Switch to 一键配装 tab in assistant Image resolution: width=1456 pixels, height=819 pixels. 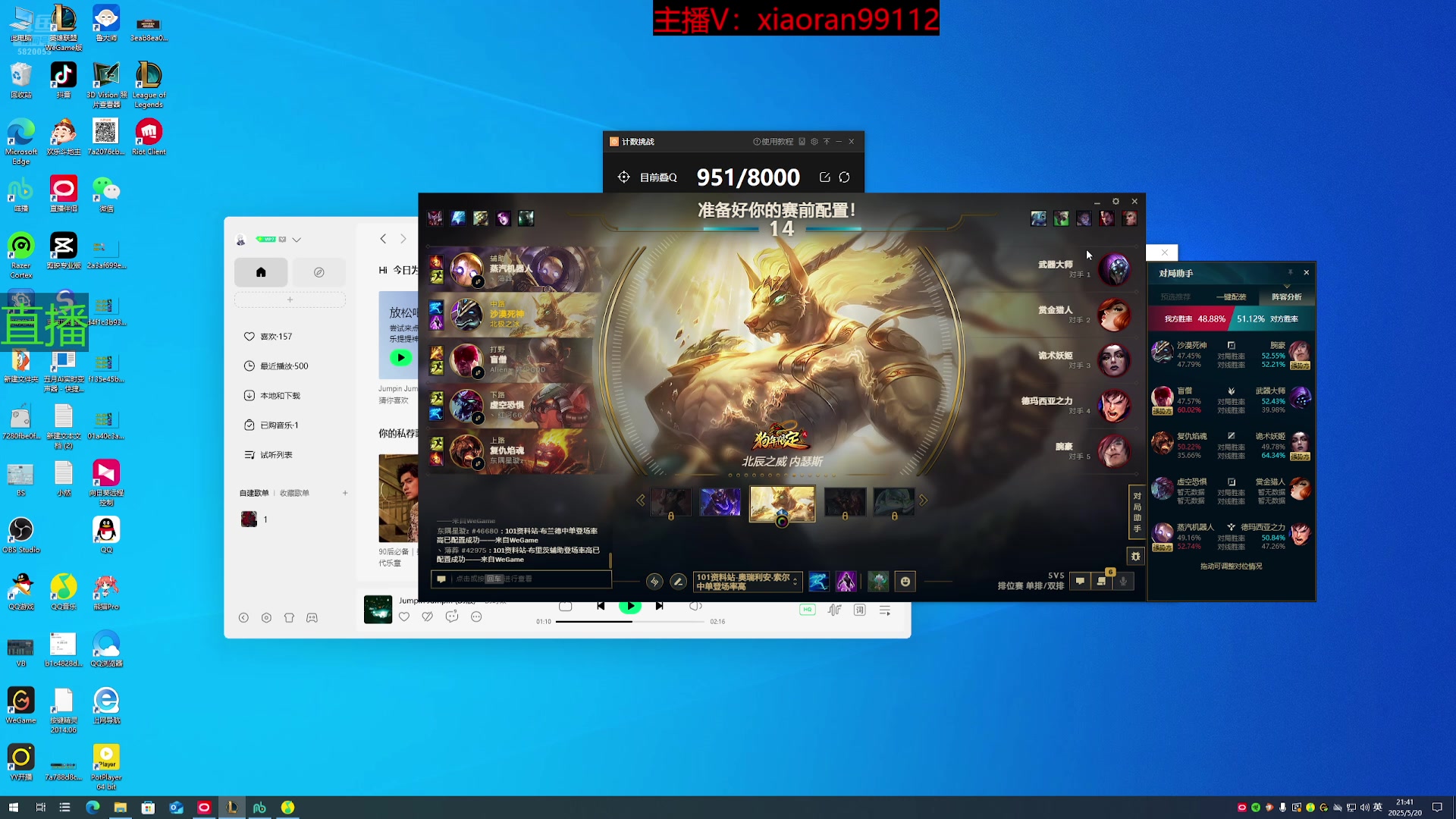(x=1232, y=297)
